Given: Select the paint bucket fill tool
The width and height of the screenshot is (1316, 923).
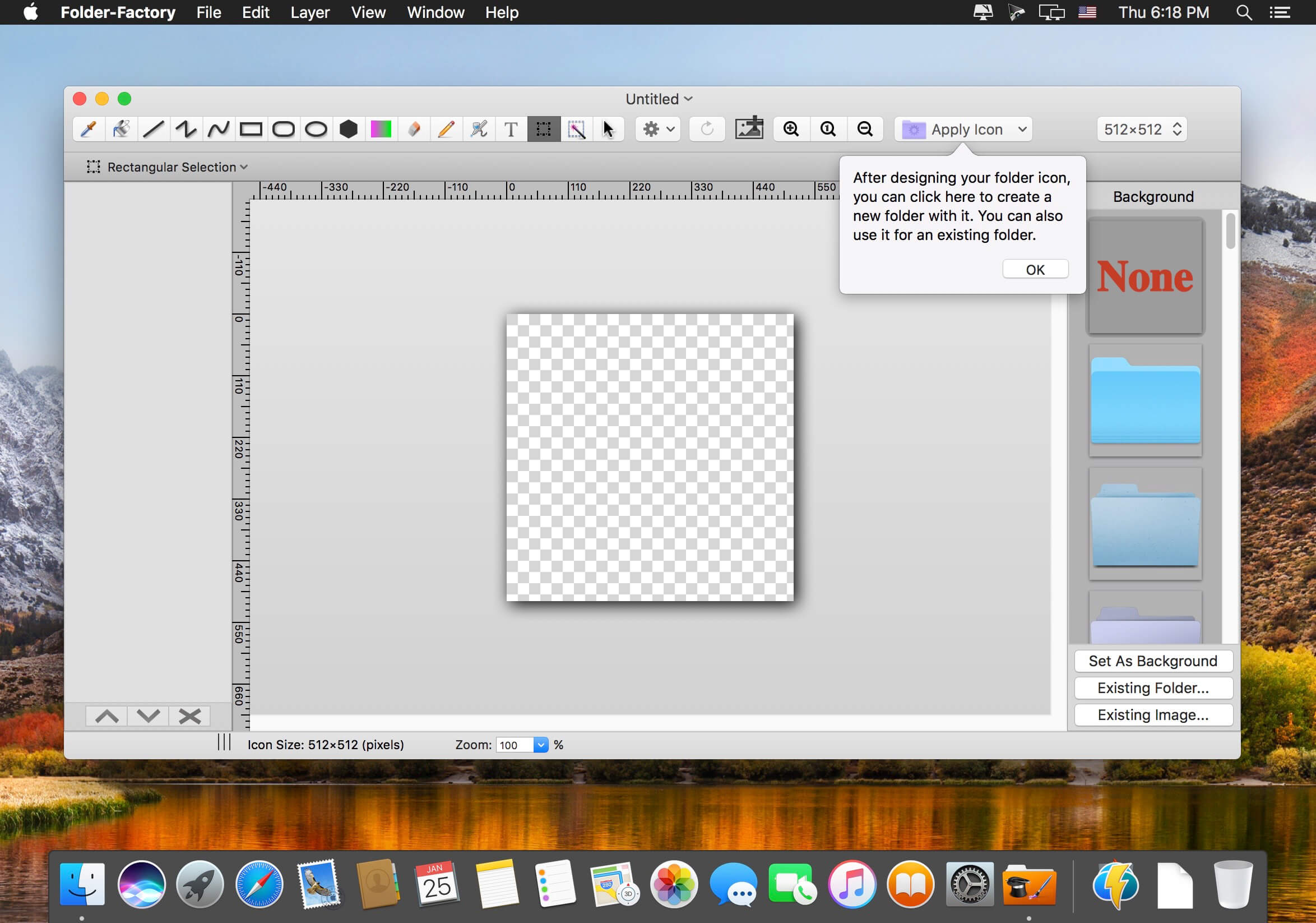Looking at the screenshot, I should (121, 129).
